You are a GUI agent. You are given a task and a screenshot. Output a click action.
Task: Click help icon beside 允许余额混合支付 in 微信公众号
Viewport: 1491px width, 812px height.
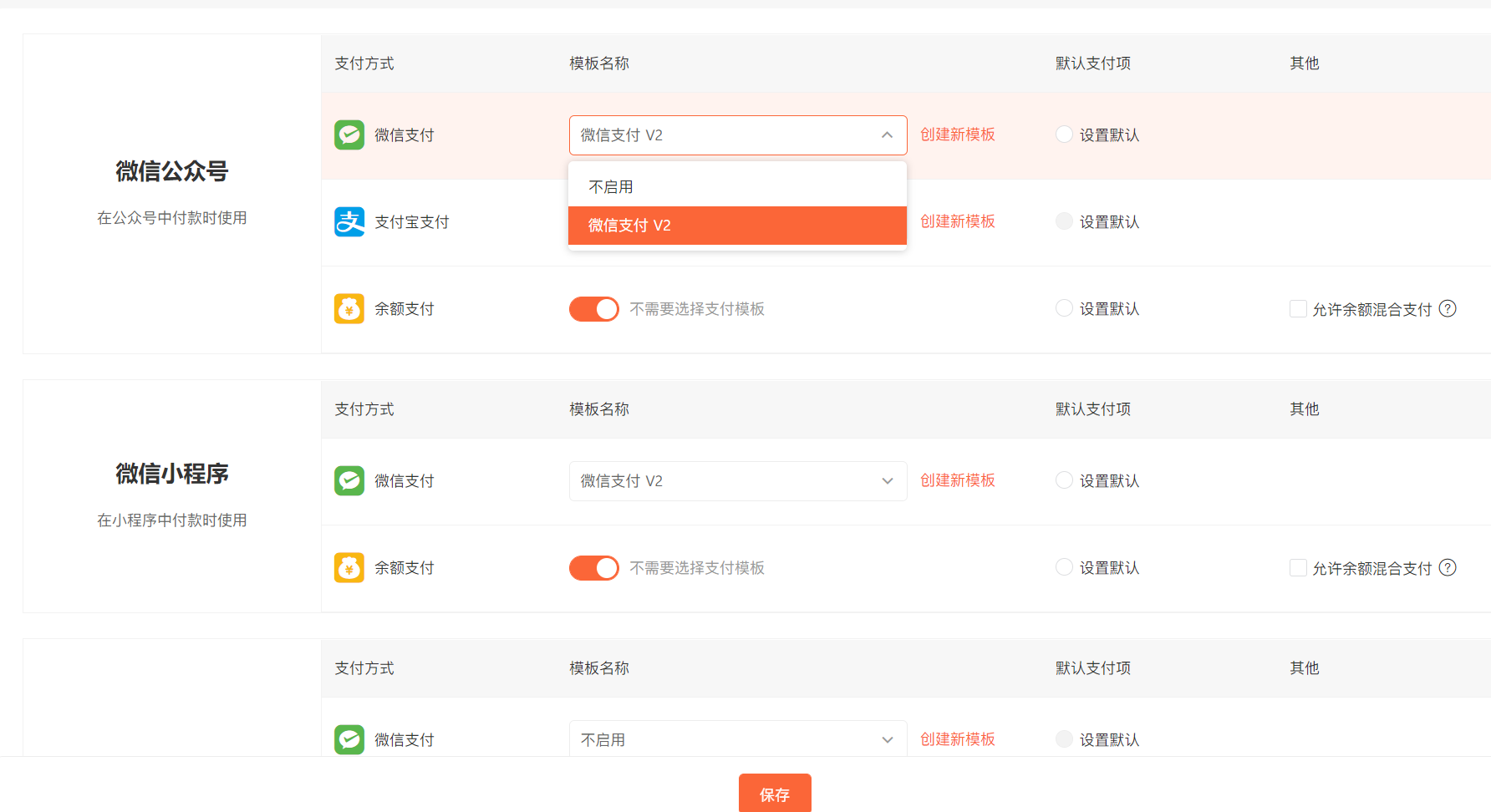1448,309
